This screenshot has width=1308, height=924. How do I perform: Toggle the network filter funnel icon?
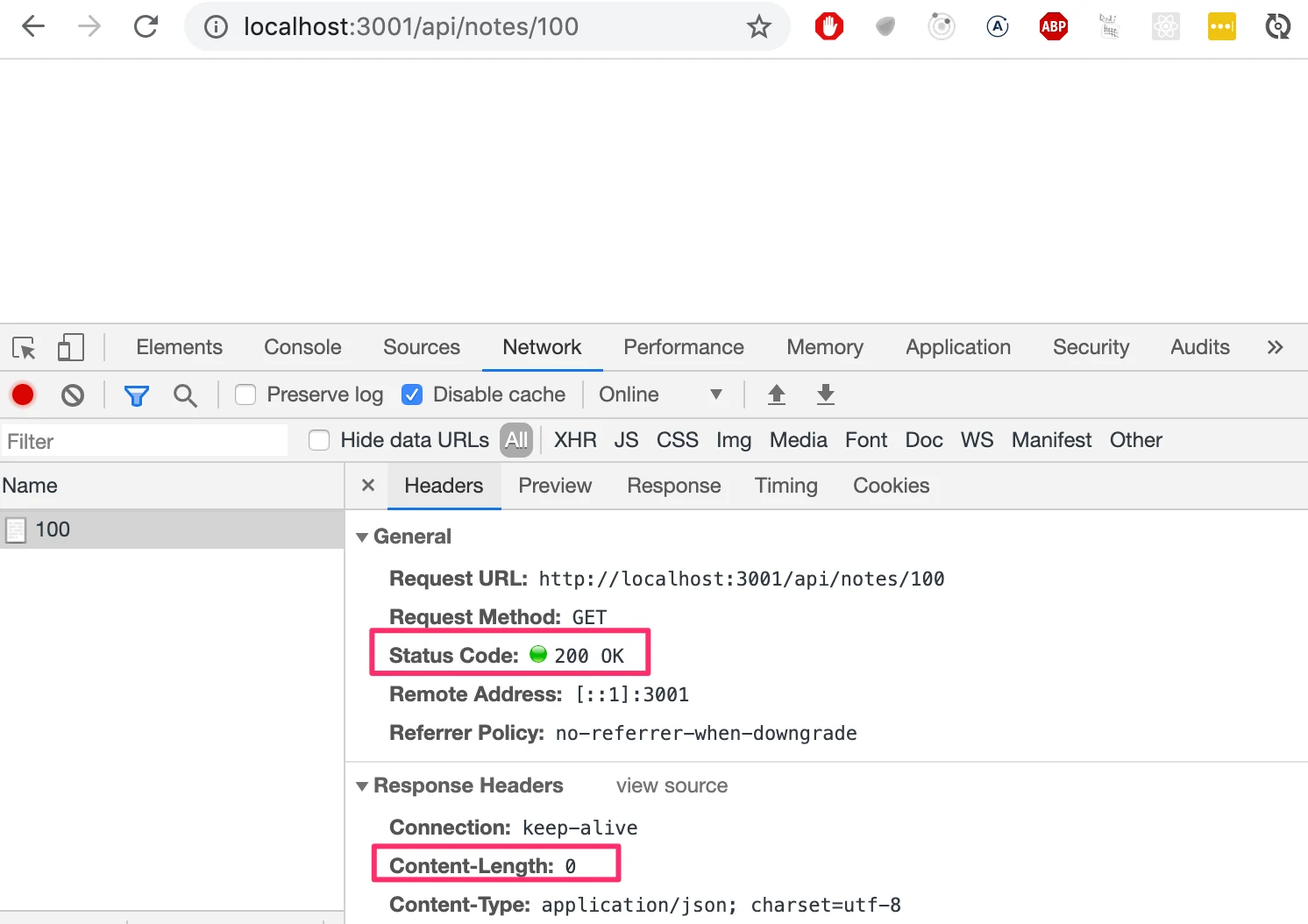pyautogui.click(x=137, y=396)
